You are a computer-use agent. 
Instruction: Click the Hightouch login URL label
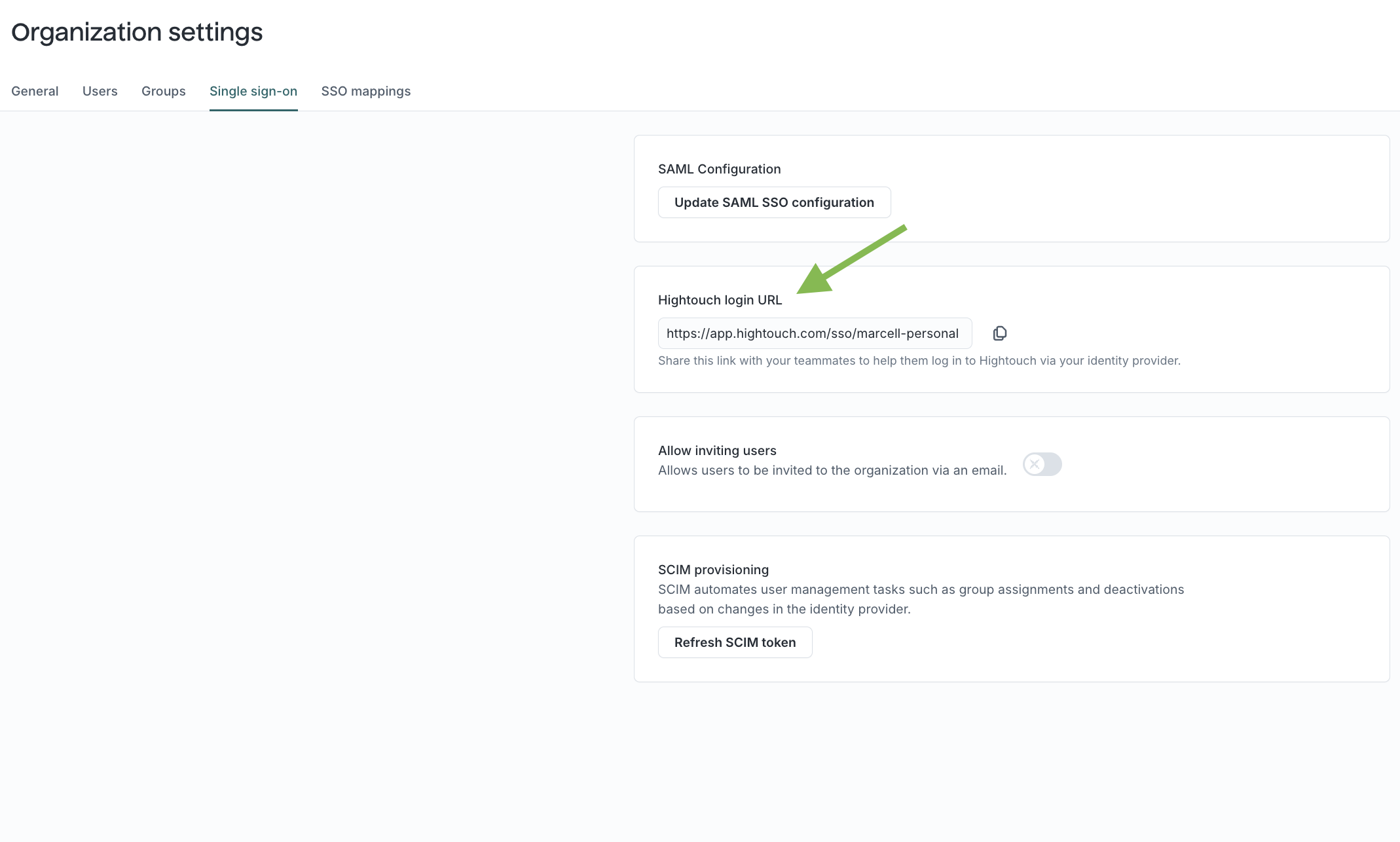point(720,300)
